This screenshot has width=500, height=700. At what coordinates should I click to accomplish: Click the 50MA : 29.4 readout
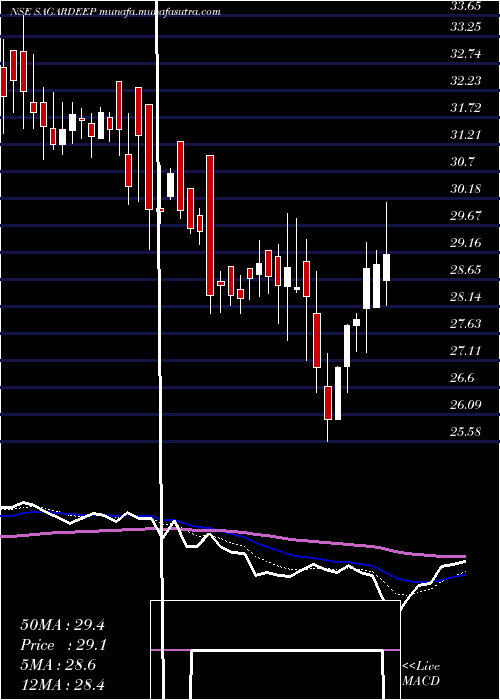[x=62, y=625]
